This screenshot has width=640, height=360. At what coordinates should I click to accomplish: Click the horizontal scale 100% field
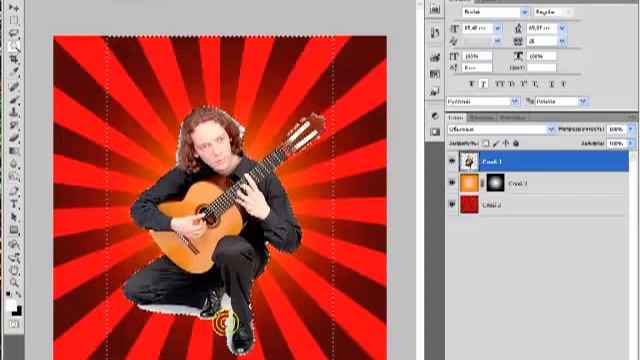coord(542,56)
